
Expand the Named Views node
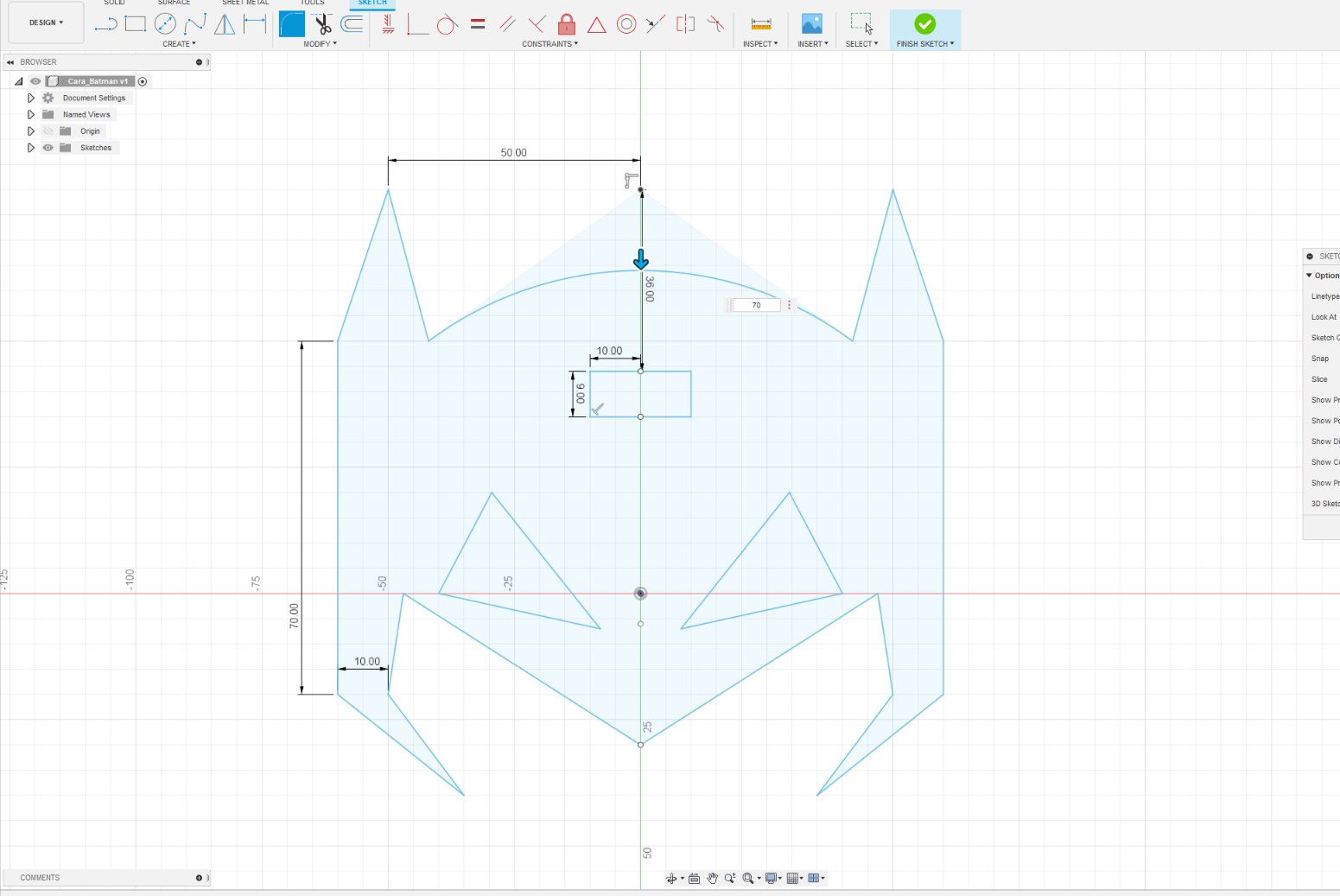(31, 115)
